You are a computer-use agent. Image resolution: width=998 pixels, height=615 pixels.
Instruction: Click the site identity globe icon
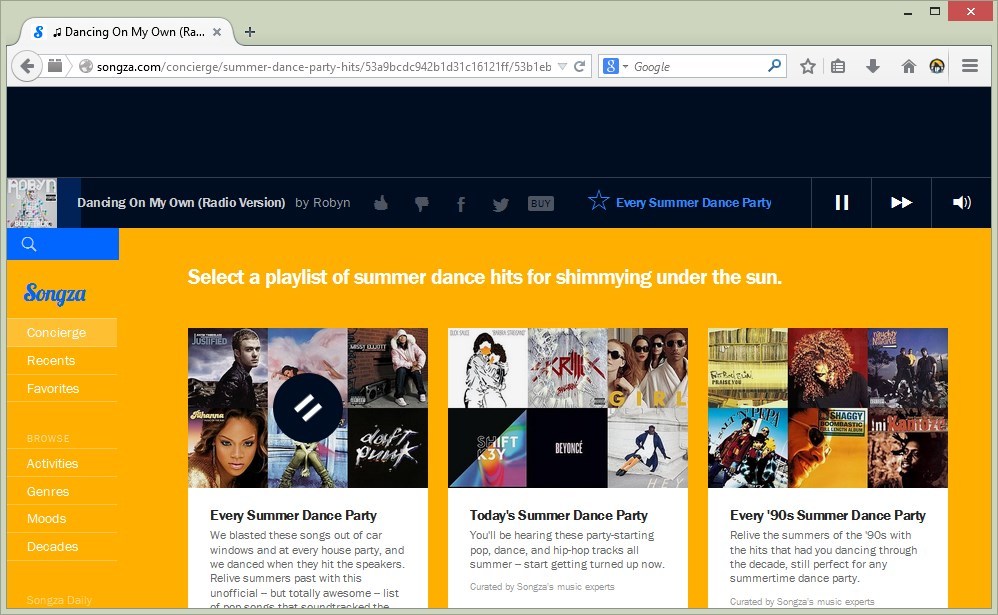click(85, 66)
